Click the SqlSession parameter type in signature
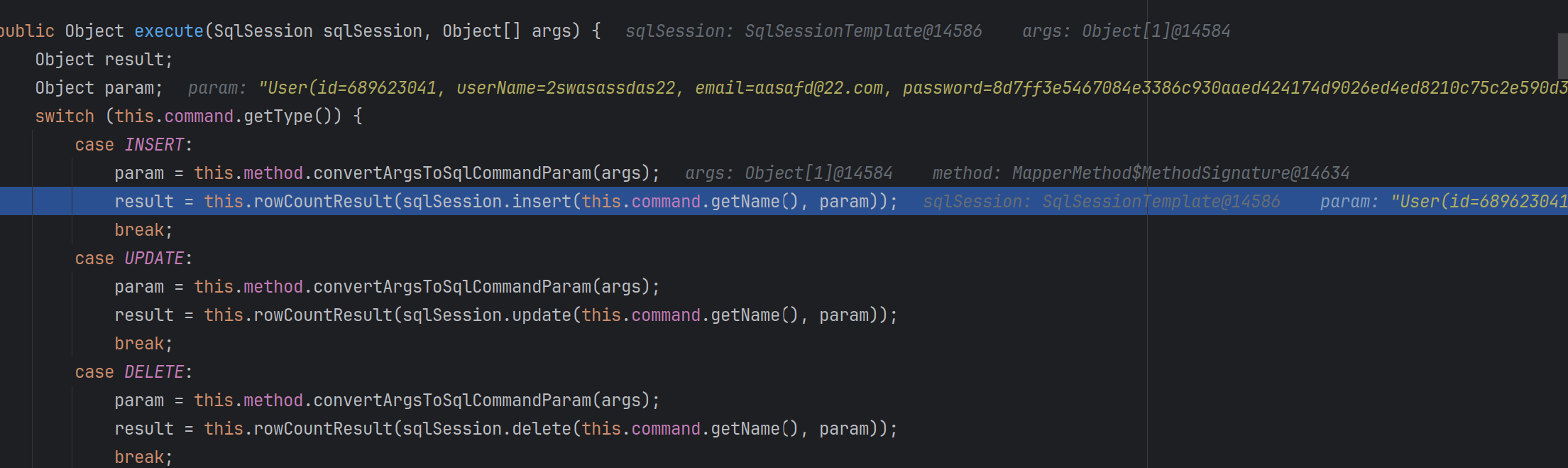 [263, 31]
